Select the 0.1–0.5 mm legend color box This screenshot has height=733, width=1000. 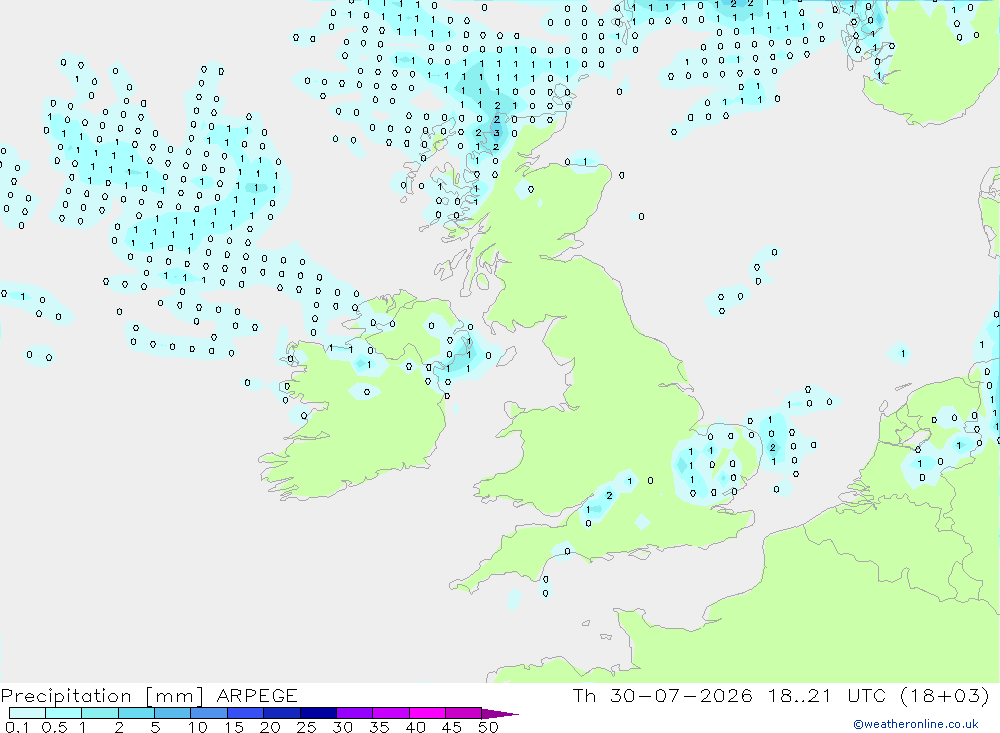27,713
